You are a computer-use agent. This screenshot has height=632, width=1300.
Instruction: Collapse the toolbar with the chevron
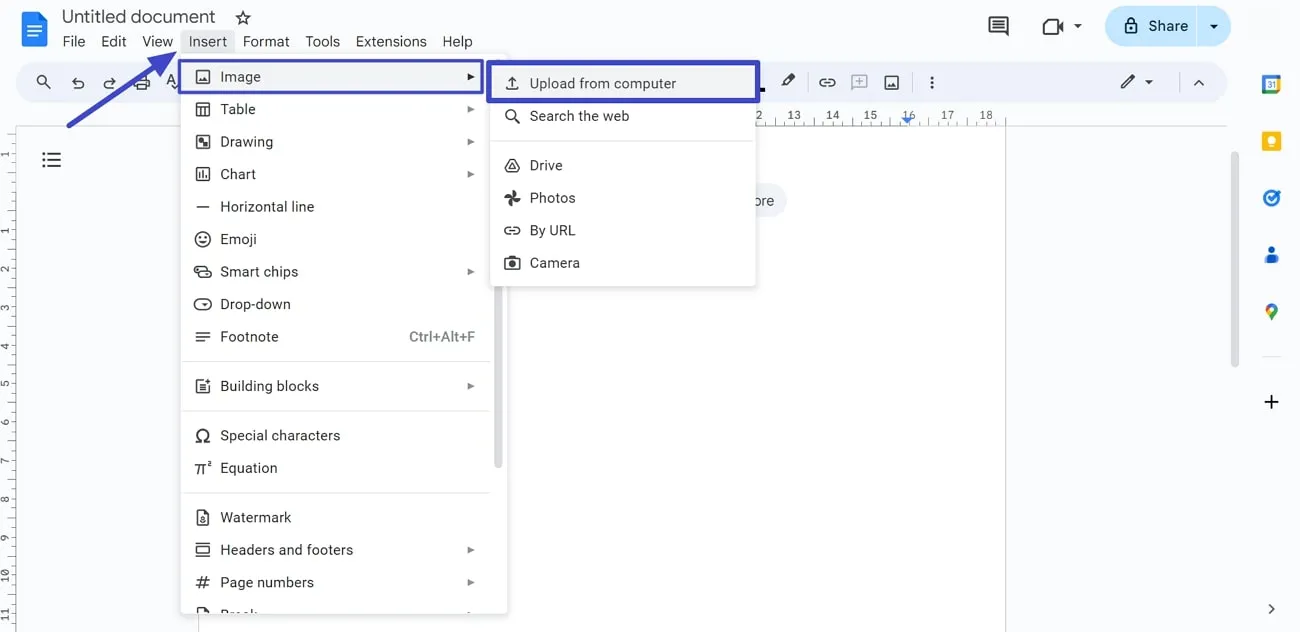coord(1199,82)
